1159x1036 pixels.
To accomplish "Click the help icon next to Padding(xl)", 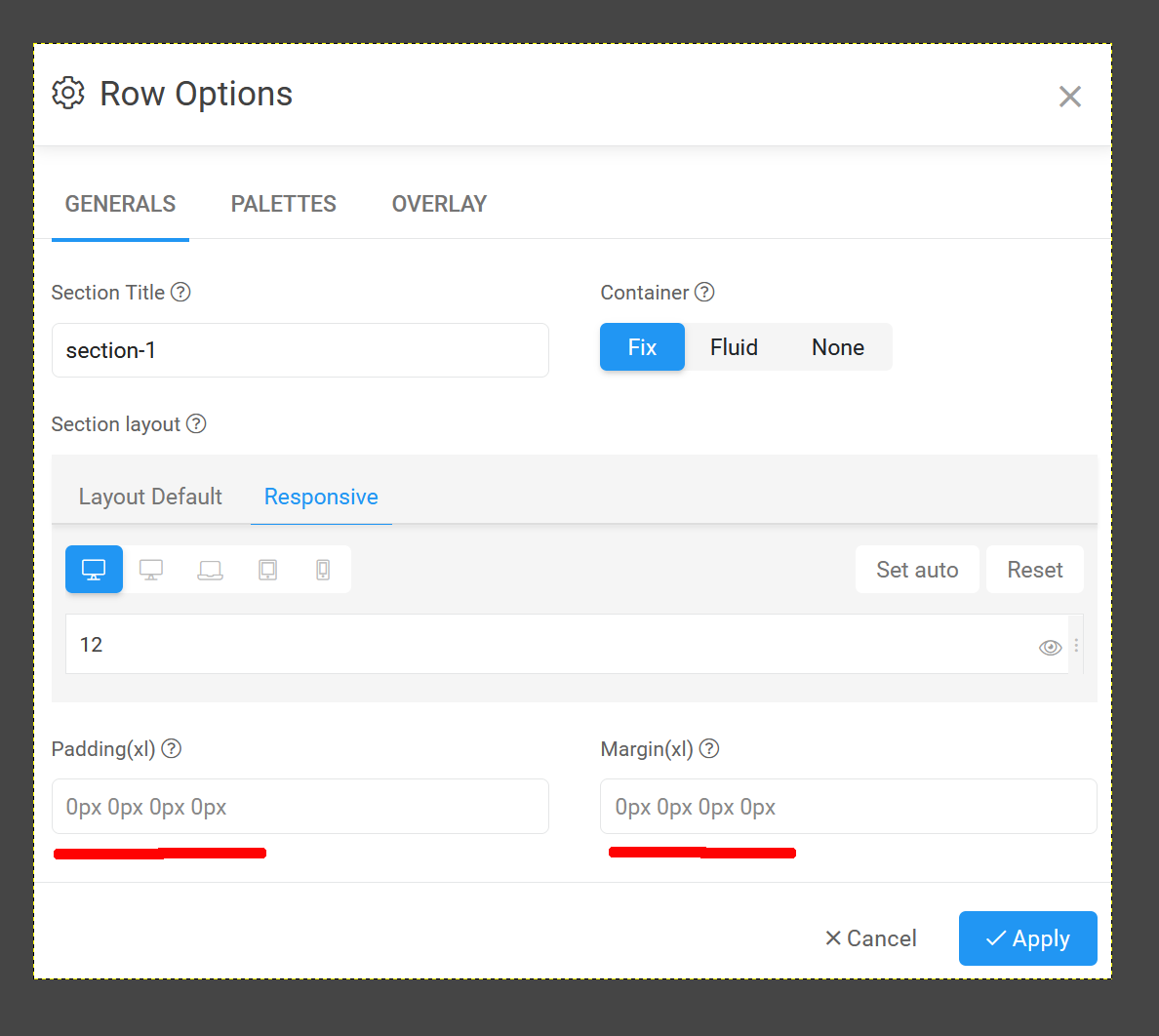I will [172, 749].
